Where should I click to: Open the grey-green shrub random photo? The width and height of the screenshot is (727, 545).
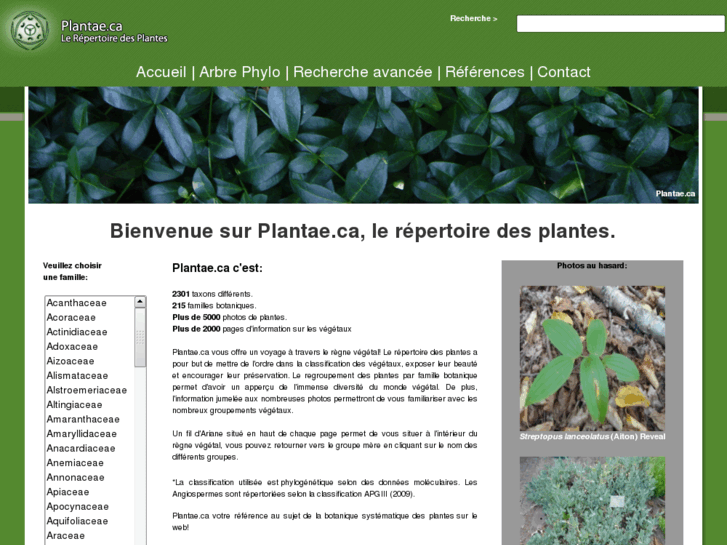click(x=592, y=501)
